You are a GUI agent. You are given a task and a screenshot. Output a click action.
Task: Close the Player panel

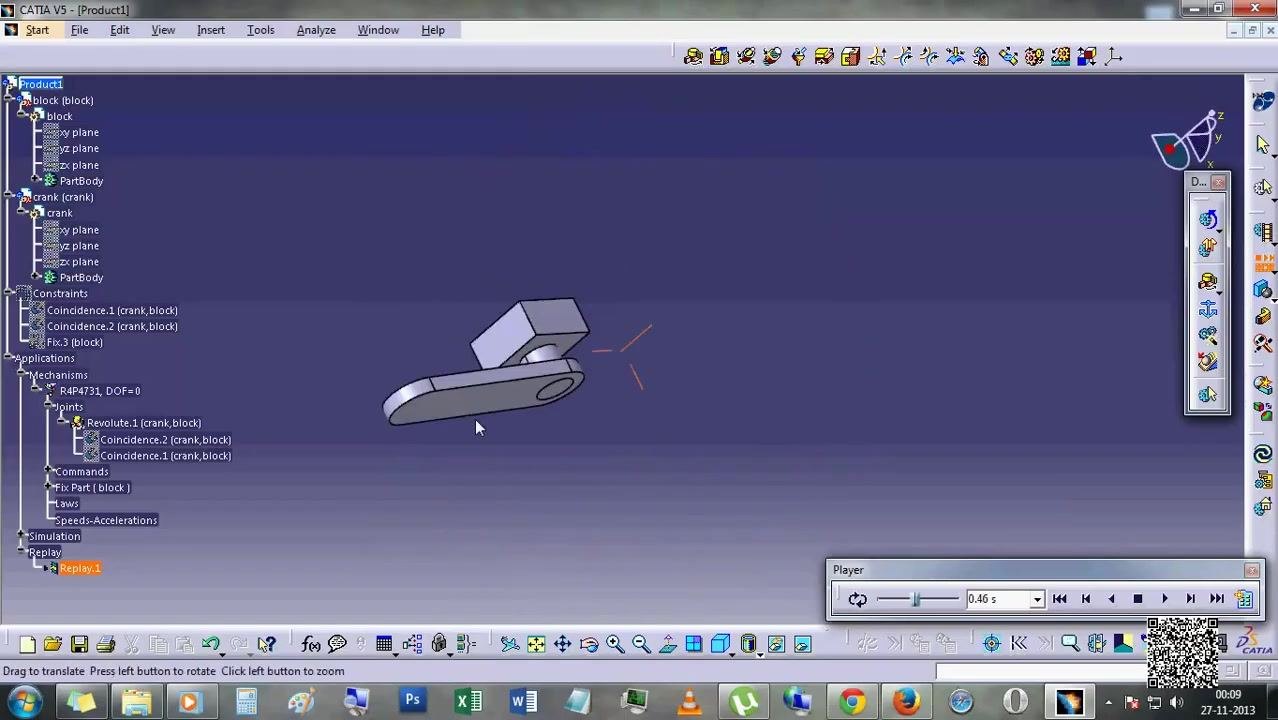1252,570
